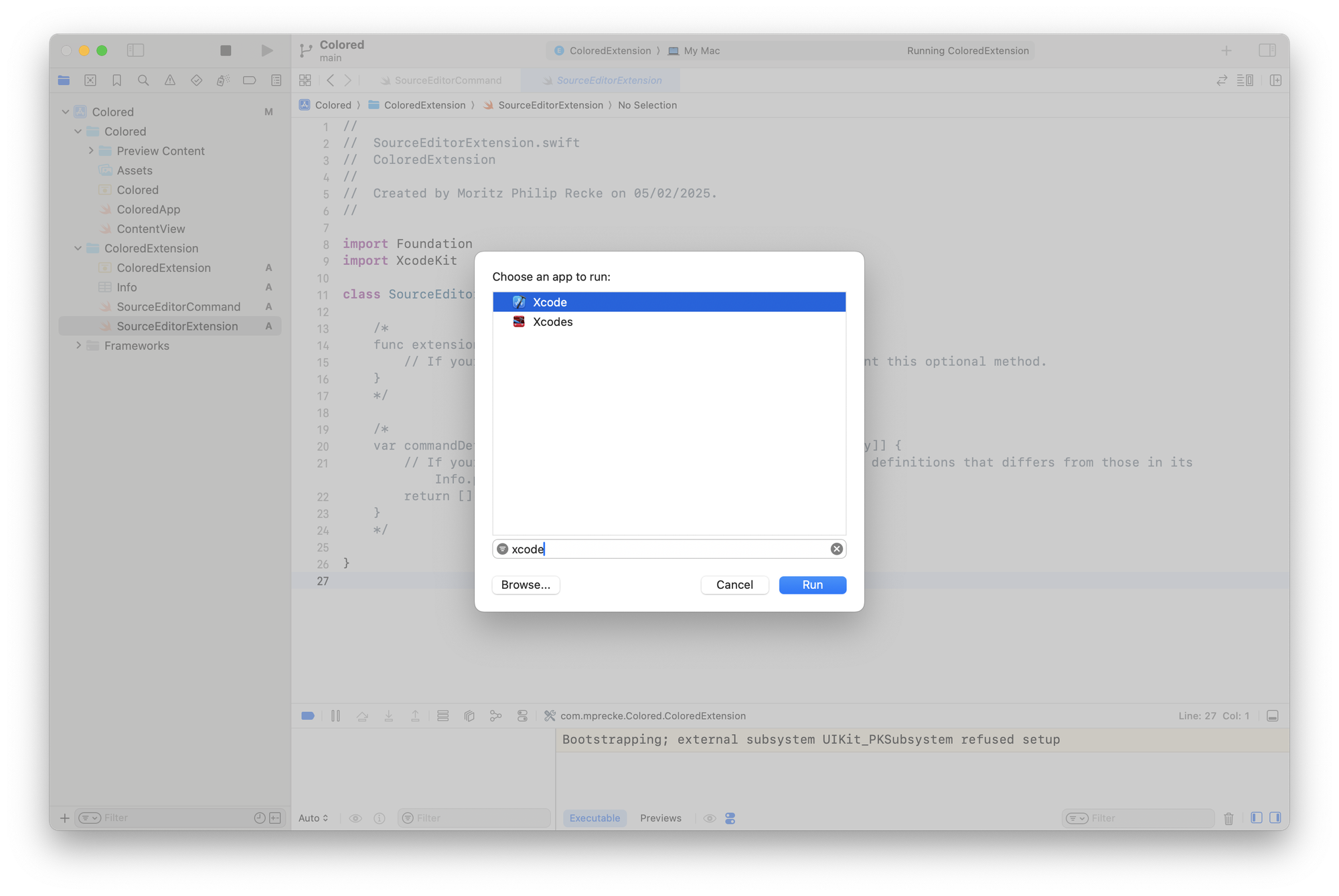Viewport: 1339px width, 896px height.
Task: Open Debug Memory Graph
Action: [x=495, y=716]
